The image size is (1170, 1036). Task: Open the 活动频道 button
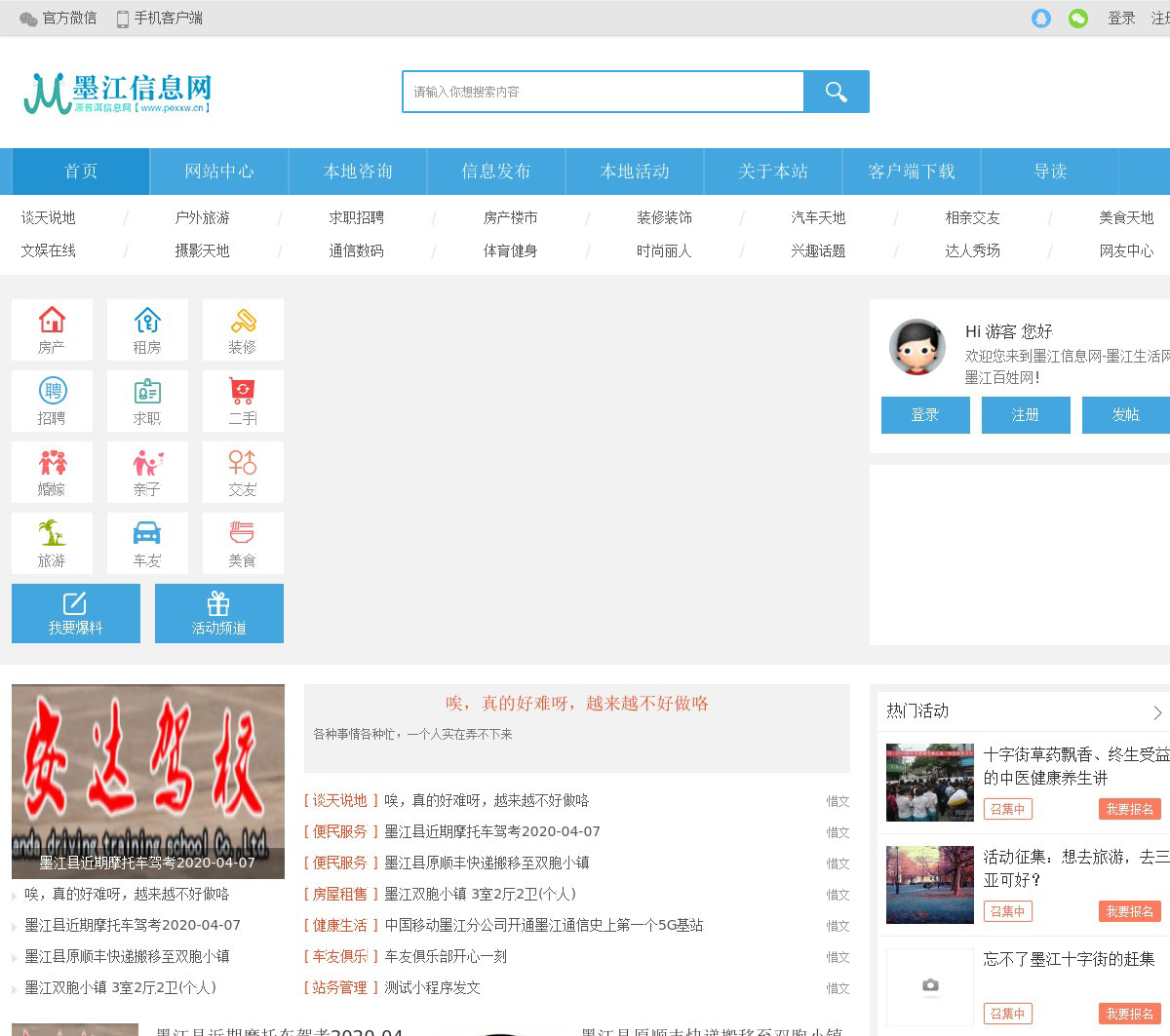(x=219, y=613)
